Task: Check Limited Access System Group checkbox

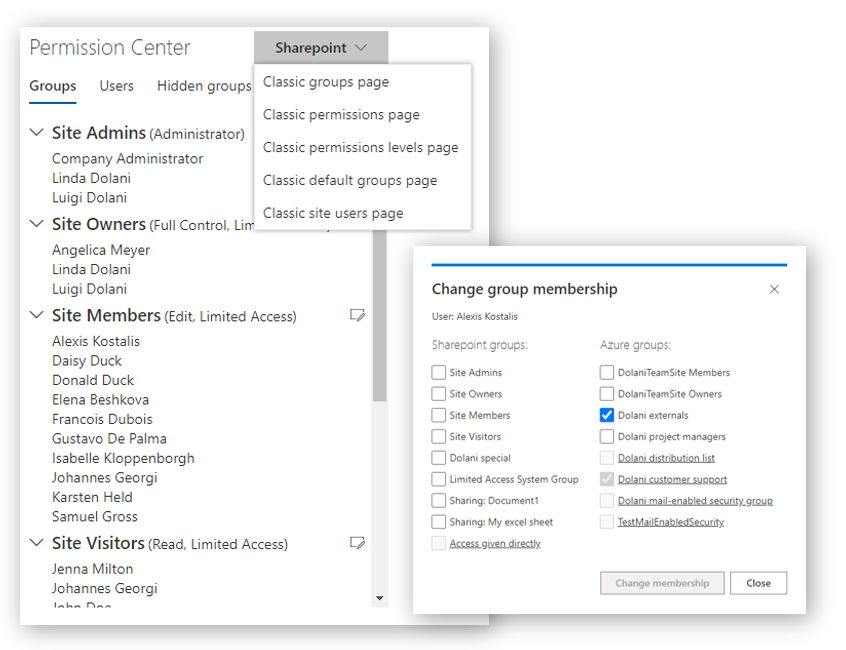Action: click(x=439, y=479)
